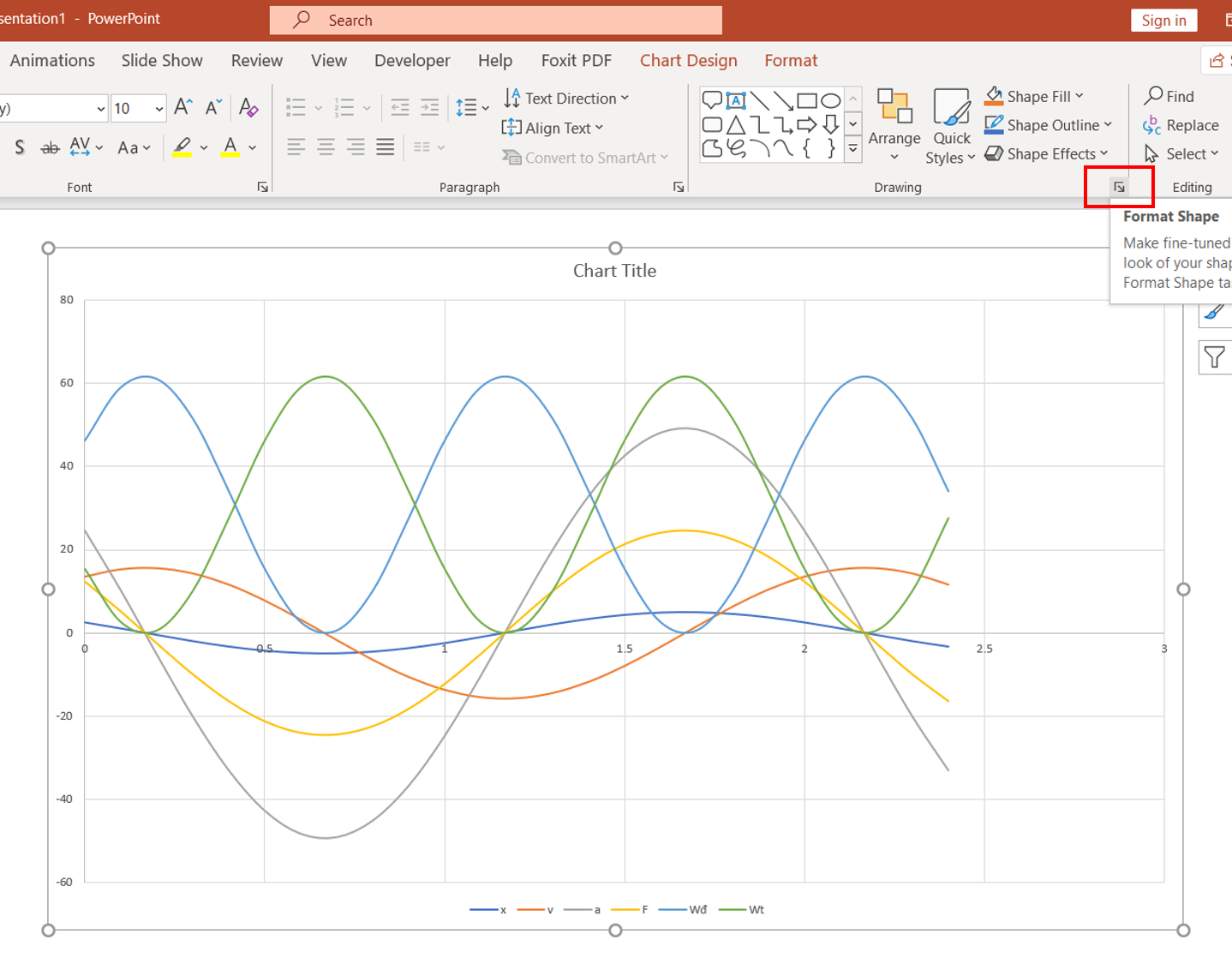The width and height of the screenshot is (1232, 964).
Task: Select the rectangle shape
Action: click(x=807, y=101)
